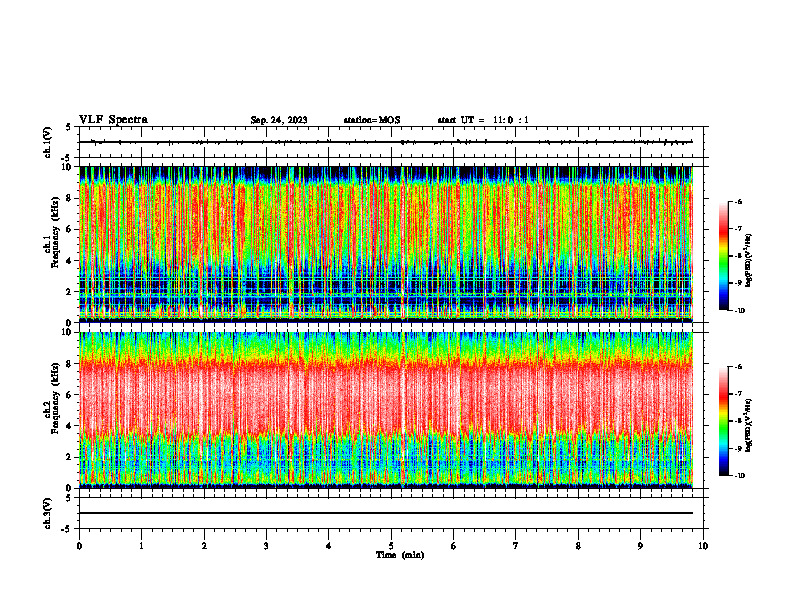Click the ch.1 voltage waveform trace
This screenshot has height=612, width=792.
coord(386,142)
